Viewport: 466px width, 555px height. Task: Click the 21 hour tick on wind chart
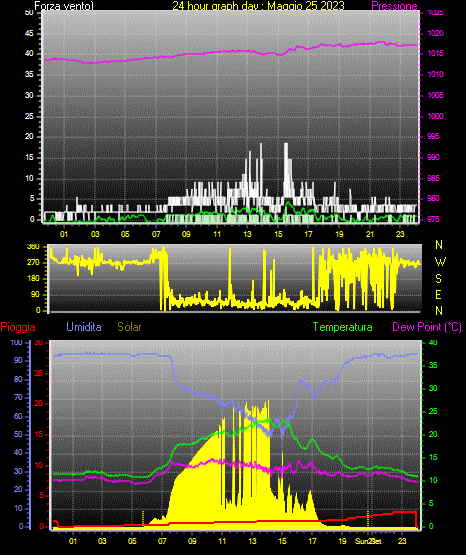(x=370, y=234)
